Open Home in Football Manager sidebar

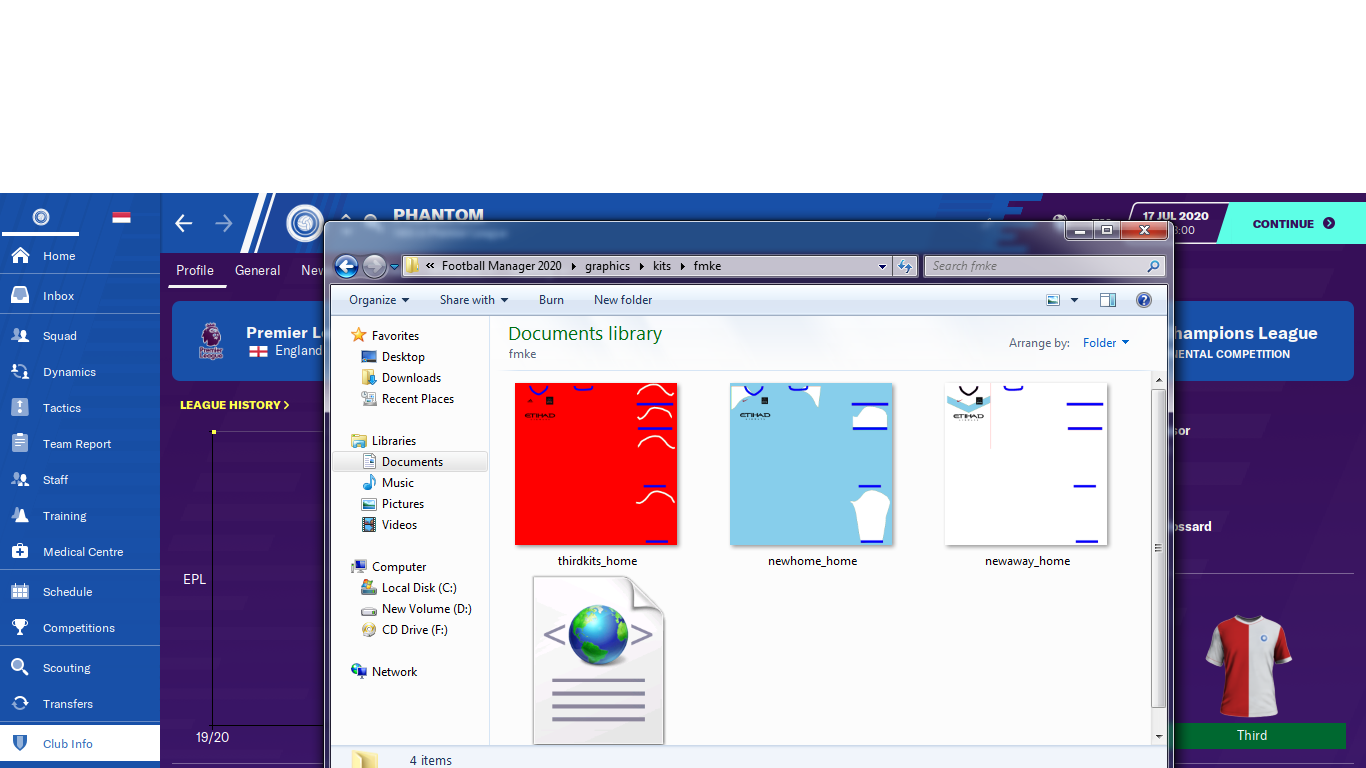(x=80, y=256)
